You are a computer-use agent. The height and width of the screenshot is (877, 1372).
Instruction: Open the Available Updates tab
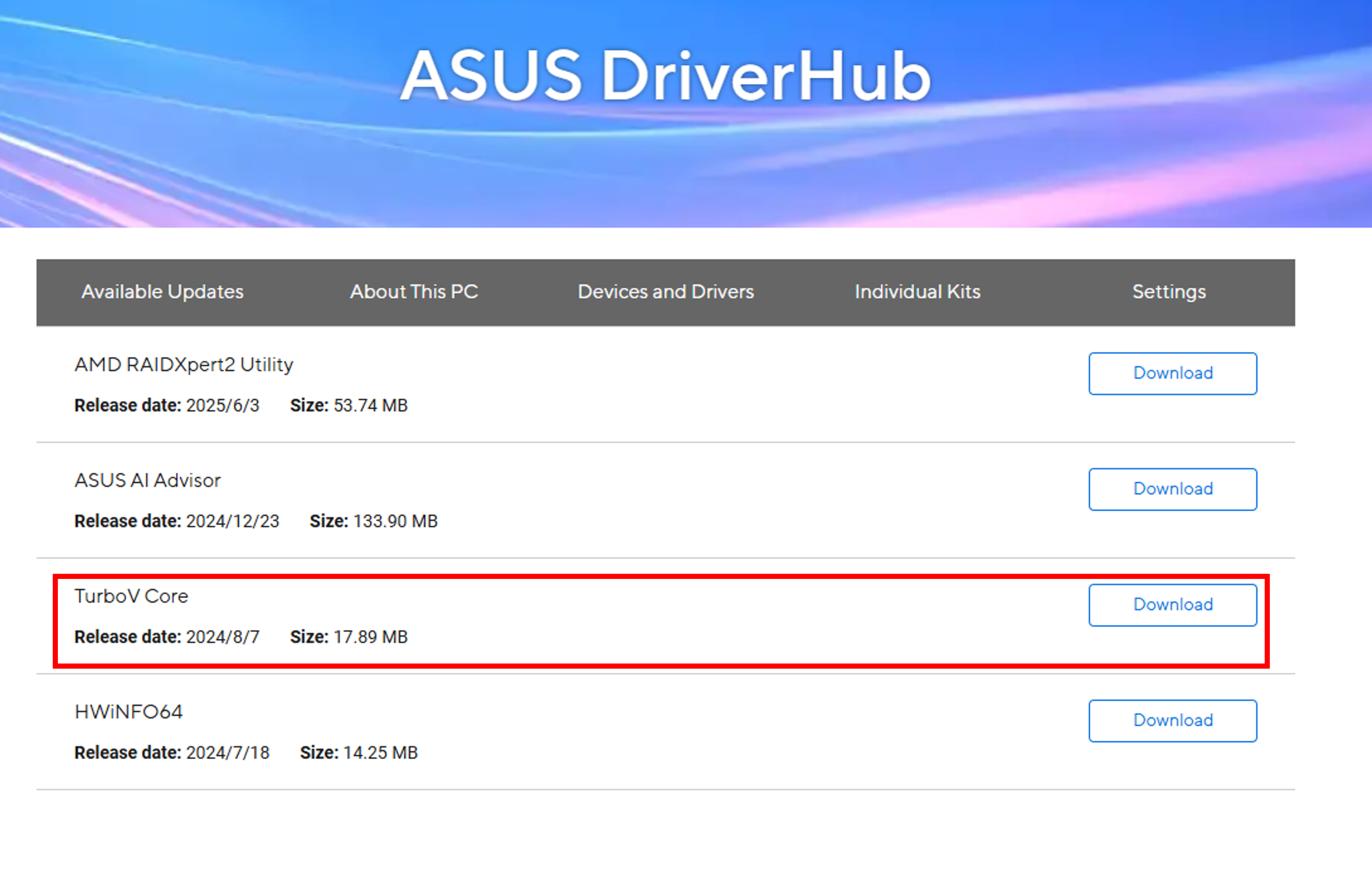162,292
